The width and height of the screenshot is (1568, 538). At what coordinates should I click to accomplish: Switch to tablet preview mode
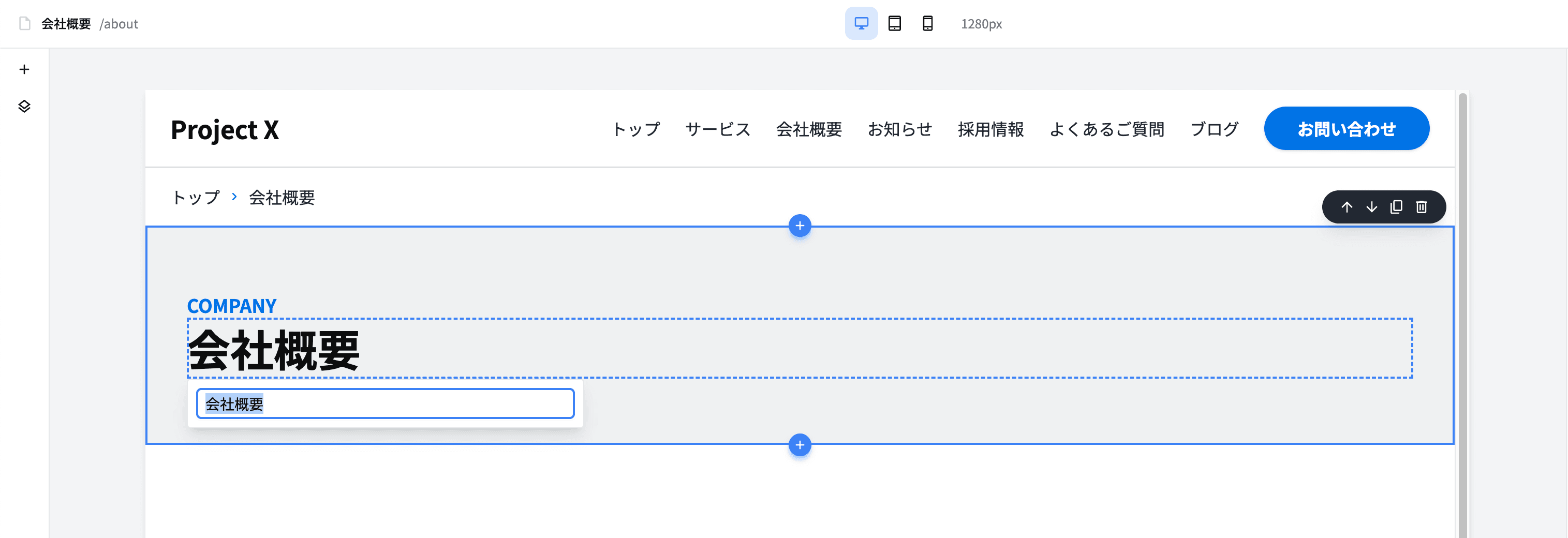(894, 24)
